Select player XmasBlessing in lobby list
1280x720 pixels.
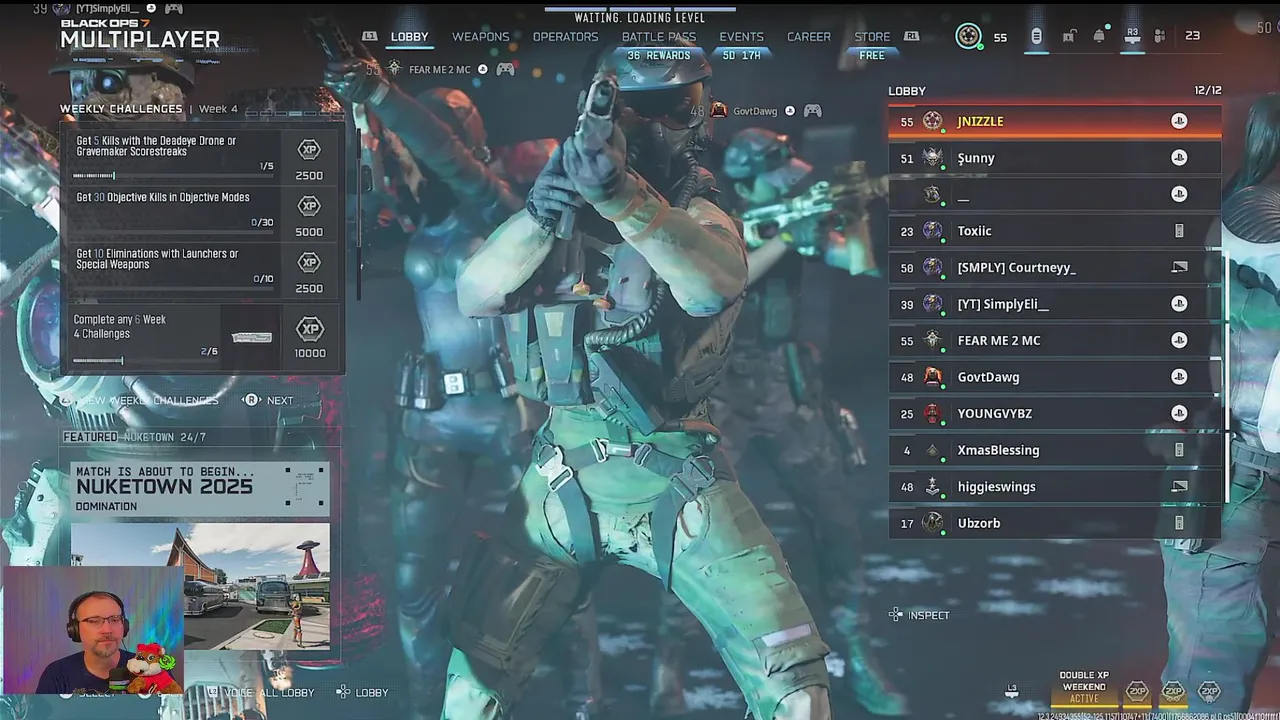pos(1055,450)
